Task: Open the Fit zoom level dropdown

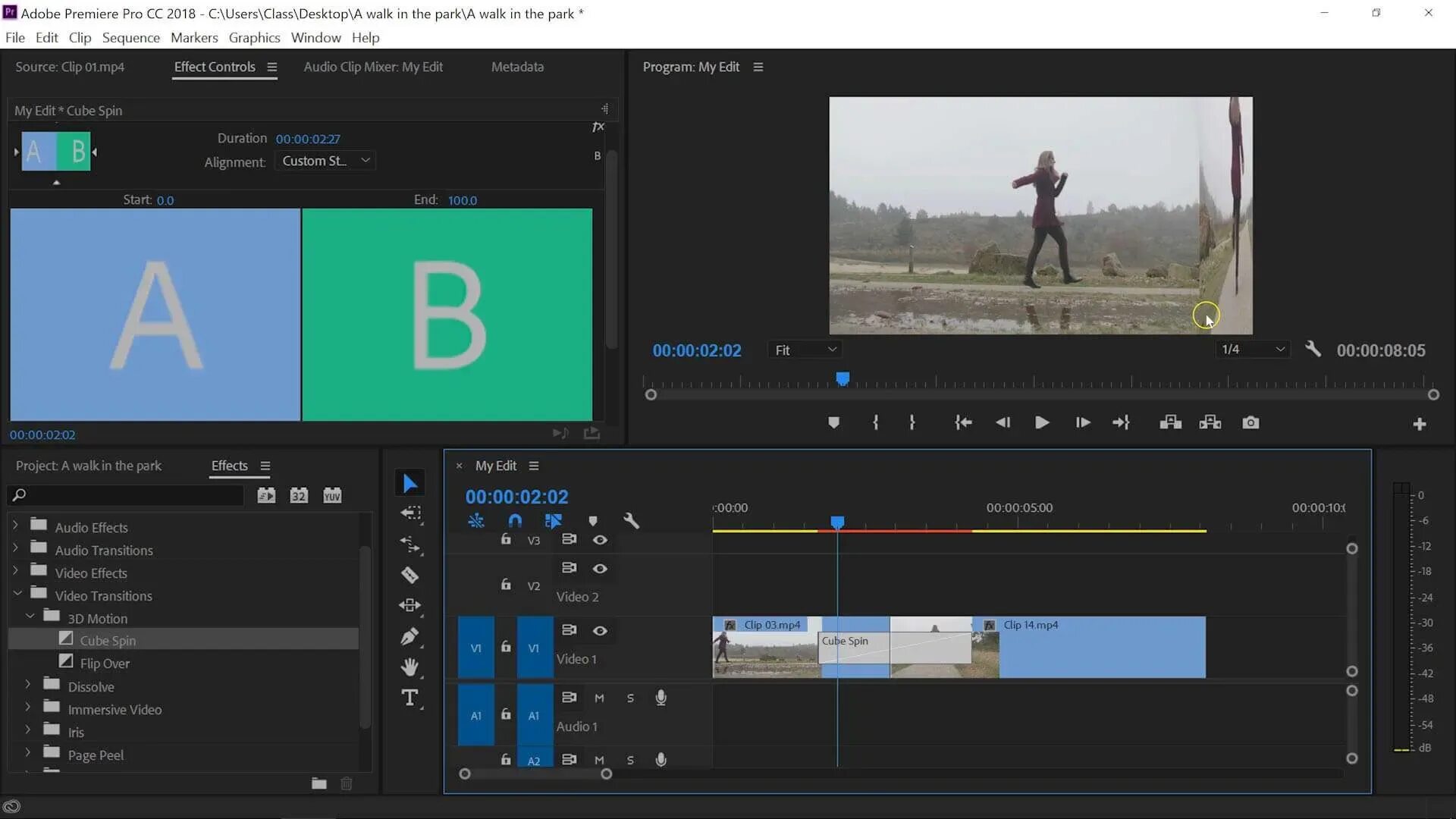Action: coord(805,350)
